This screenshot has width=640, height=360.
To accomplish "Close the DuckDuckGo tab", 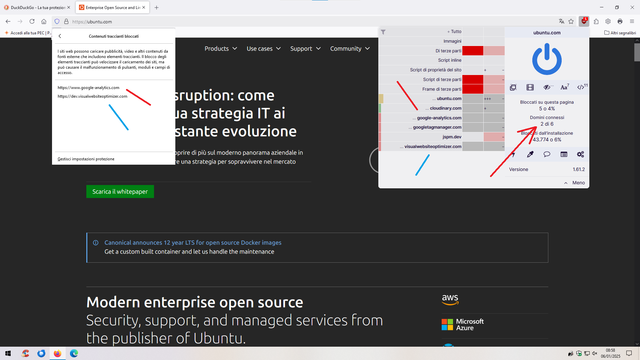I will coord(68,7).
